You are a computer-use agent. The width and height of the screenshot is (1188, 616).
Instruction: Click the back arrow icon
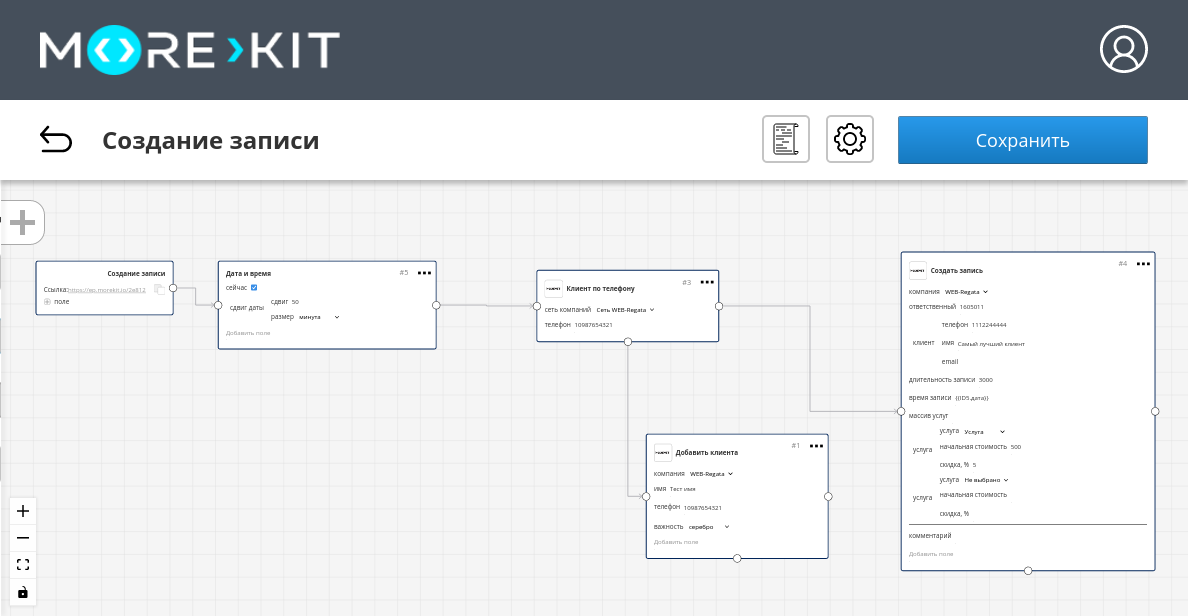56,141
